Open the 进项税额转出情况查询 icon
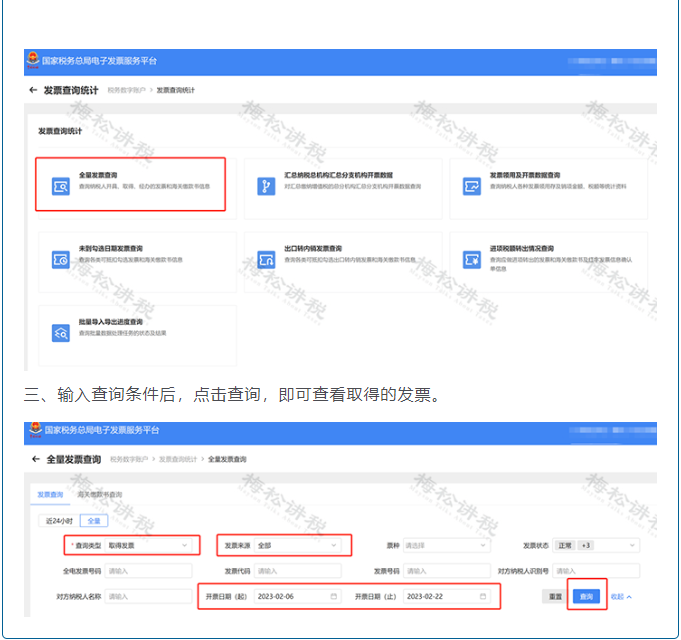The width and height of the screenshot is (681, 640). coord(472,260)
